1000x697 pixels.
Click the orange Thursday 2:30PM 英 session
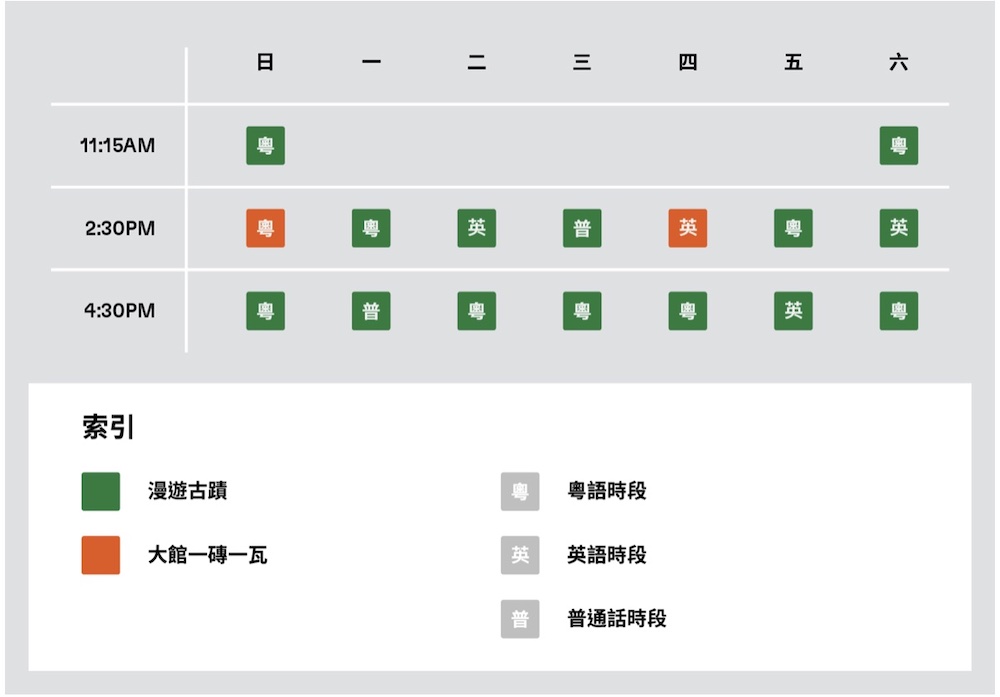click(687, 228)
